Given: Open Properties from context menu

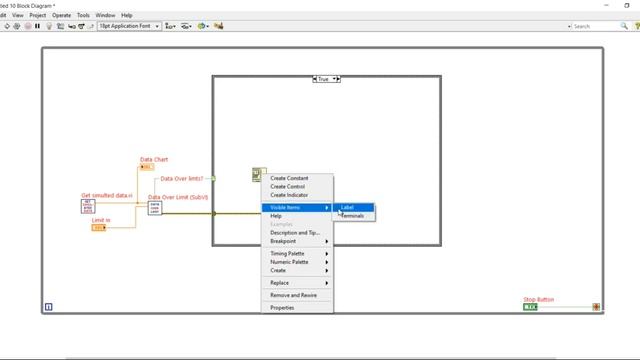Looking at the screenshot, I should coord(297,308).
